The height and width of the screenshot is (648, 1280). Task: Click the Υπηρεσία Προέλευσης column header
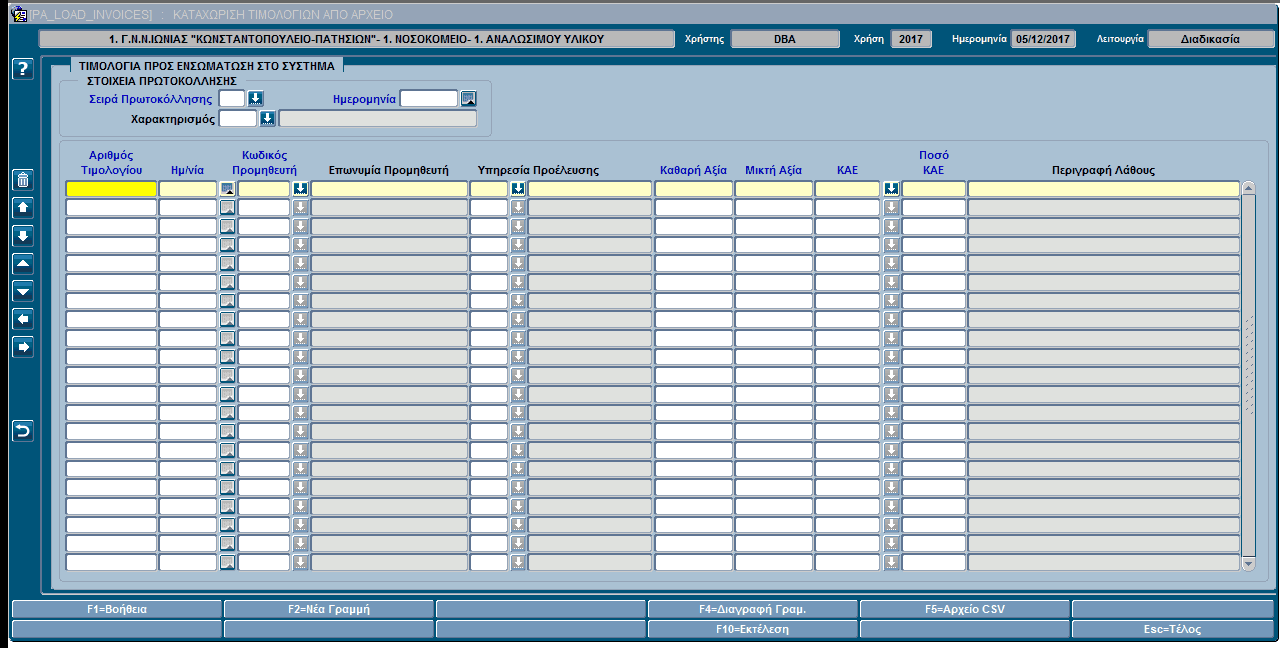tap(538, 170)
